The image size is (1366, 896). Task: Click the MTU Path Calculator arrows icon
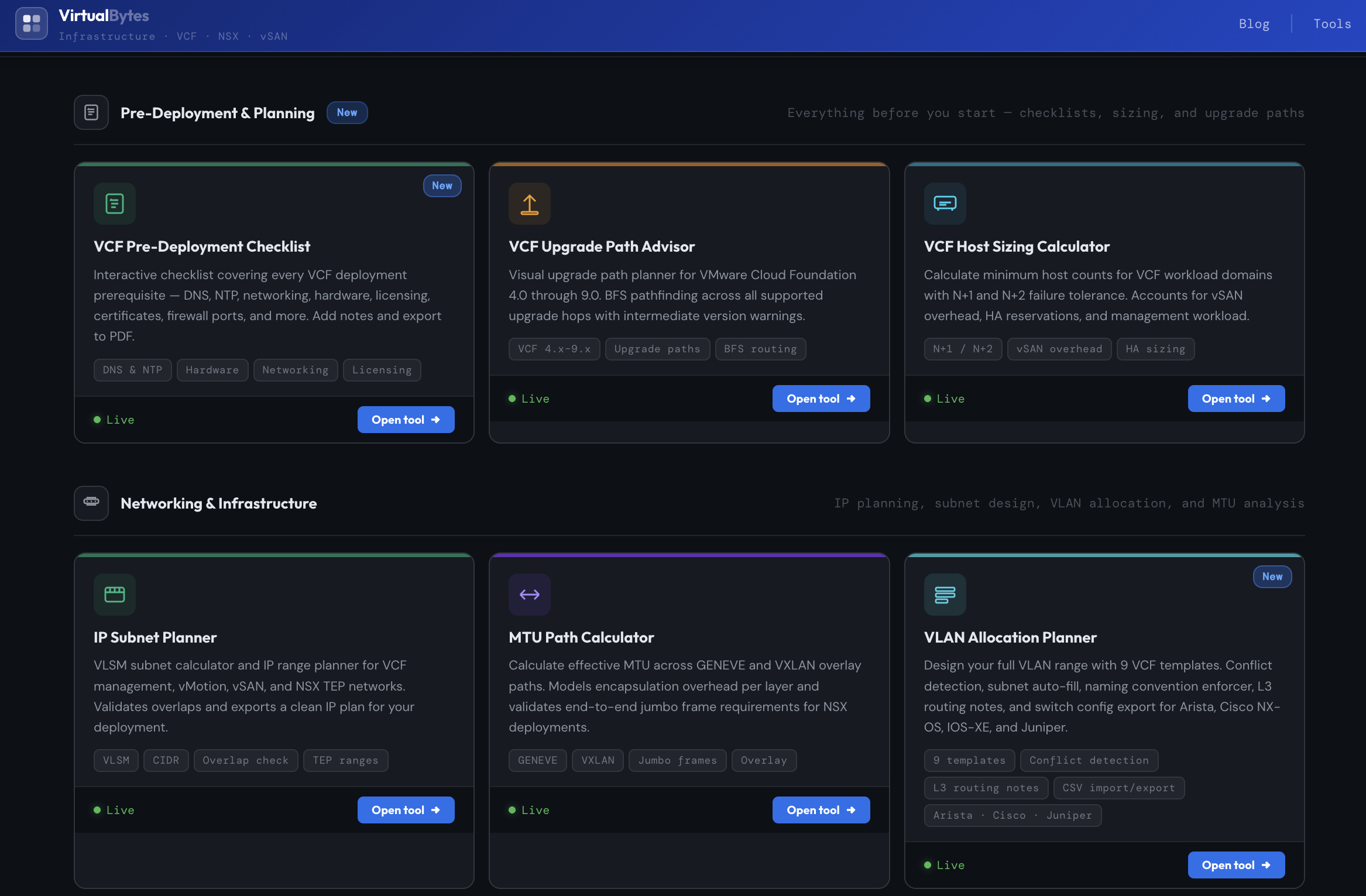click(530, 594)
